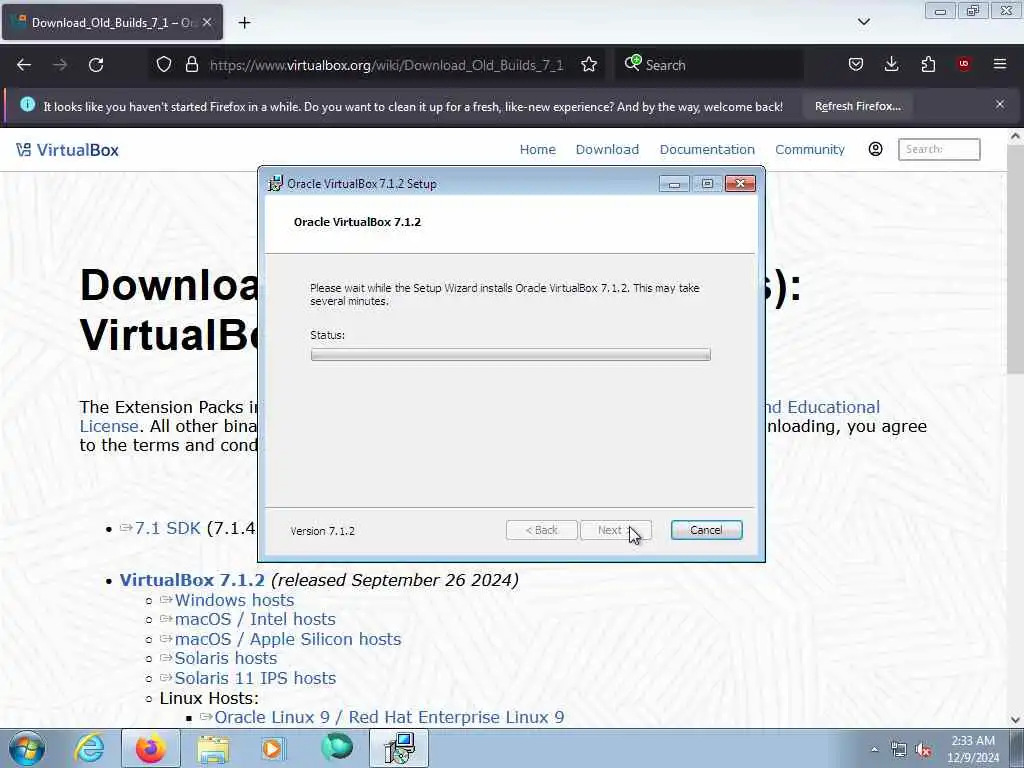
Task: Open the Windows hosts download link
Action: 234,600
